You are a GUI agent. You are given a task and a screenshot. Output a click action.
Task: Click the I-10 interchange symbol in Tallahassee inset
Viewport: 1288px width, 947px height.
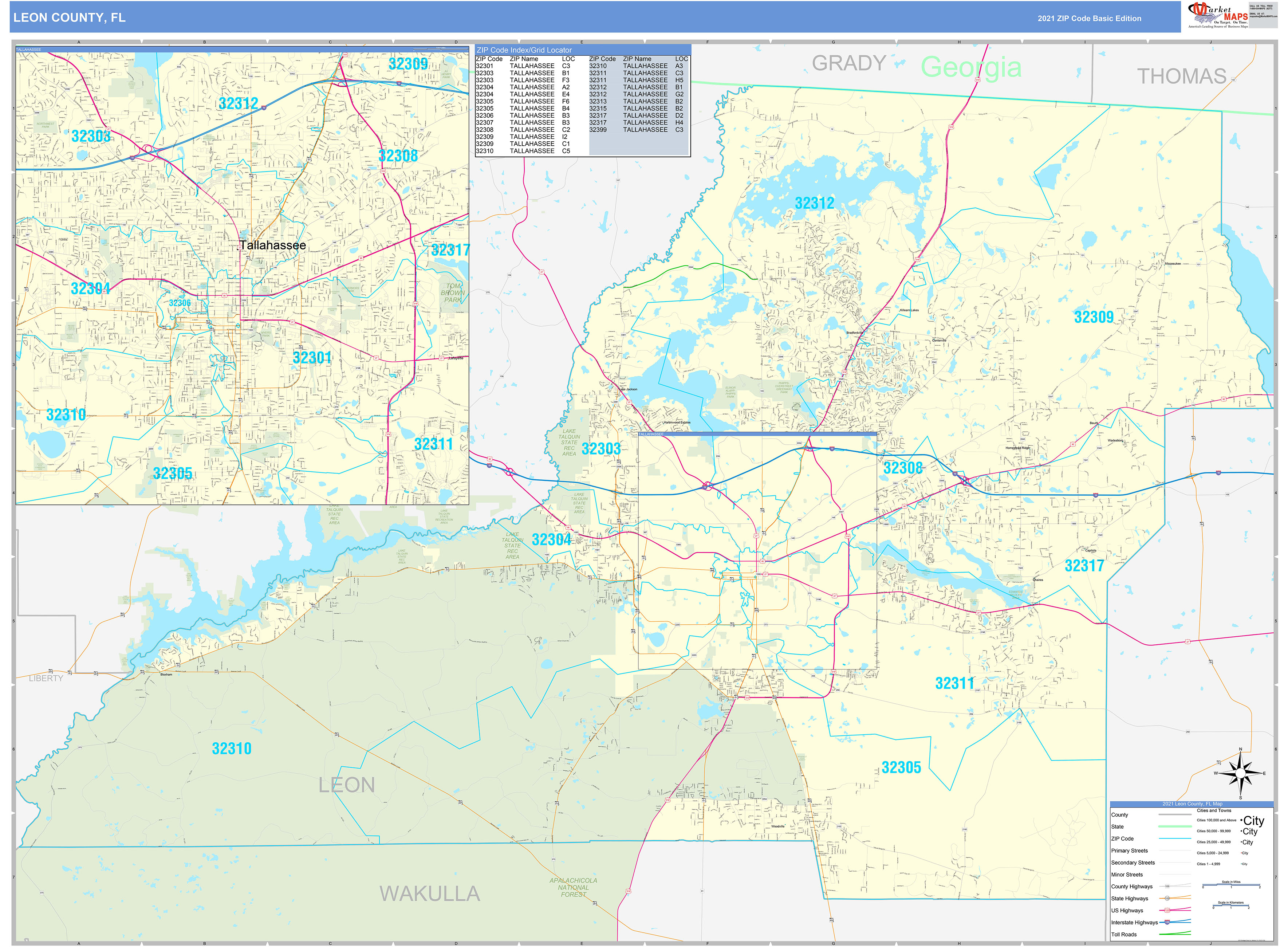(x=149, y=149)
